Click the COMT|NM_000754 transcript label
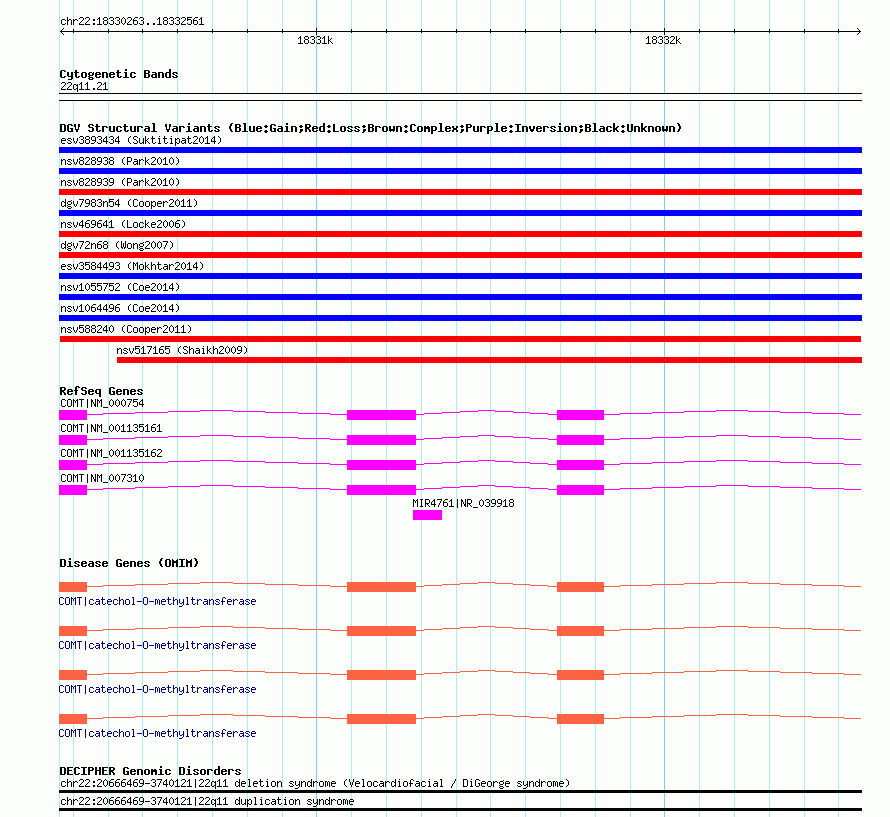Screen dimensions: 890x817 (102, 403)
